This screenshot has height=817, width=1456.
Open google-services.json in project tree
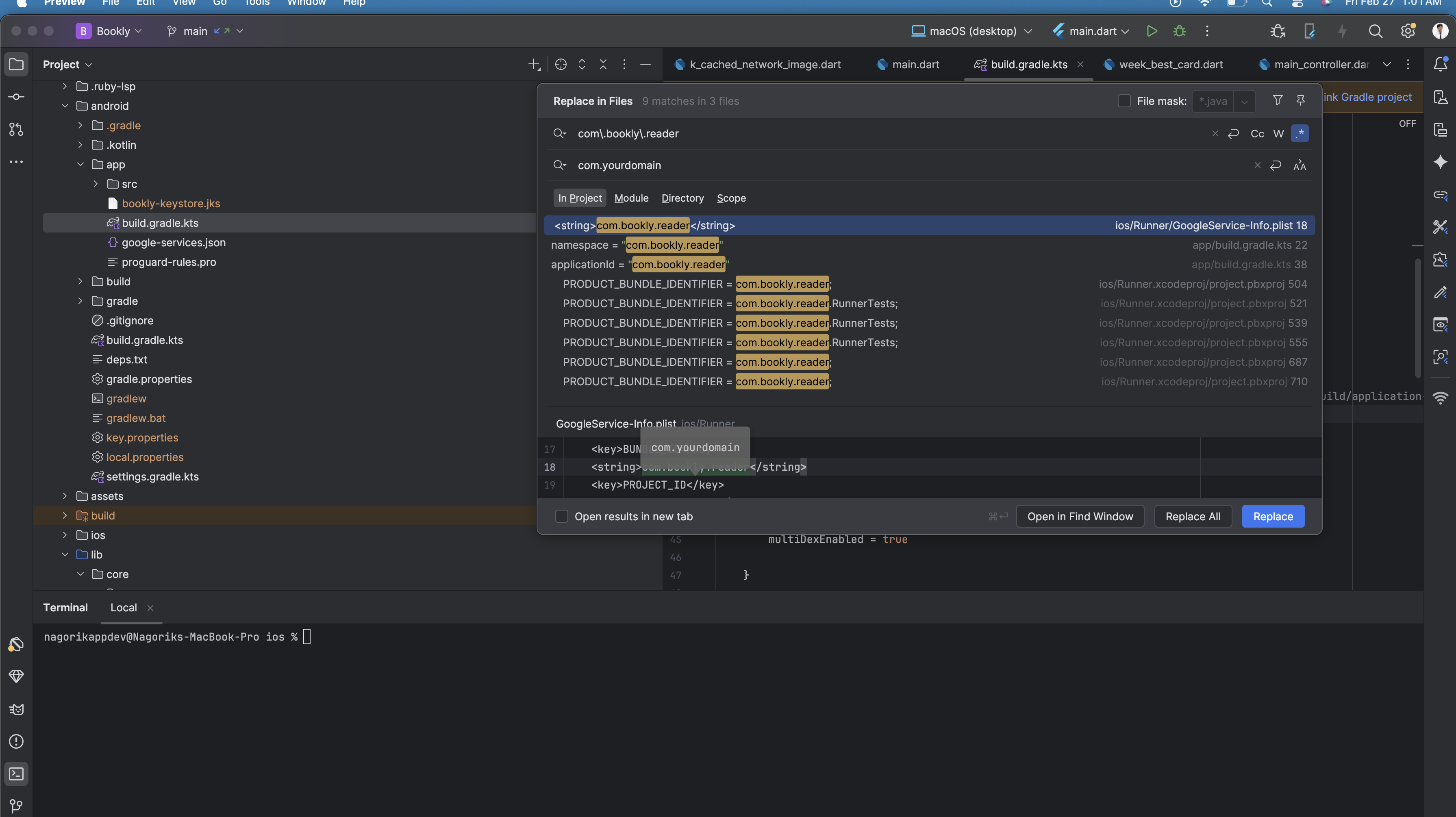(x=174, y=243)
